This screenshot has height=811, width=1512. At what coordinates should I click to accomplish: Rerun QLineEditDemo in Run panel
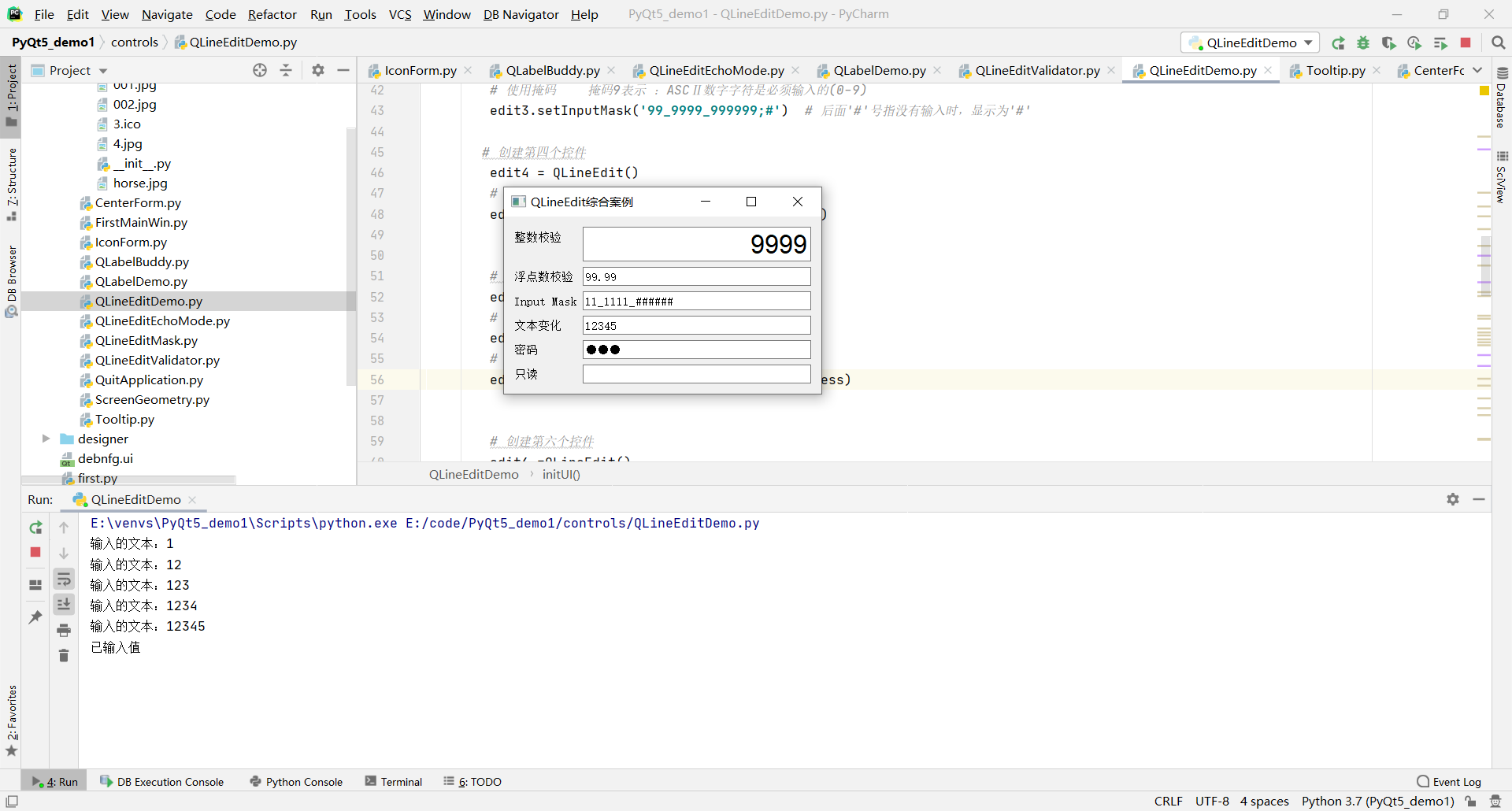(35, 528)
